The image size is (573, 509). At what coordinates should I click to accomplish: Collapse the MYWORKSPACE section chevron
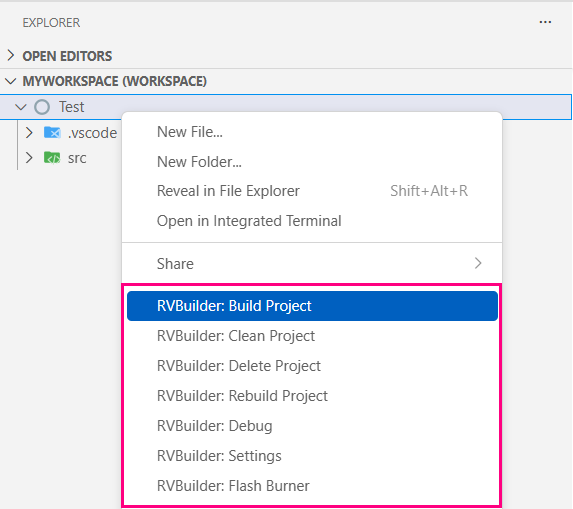click(11, 81)
